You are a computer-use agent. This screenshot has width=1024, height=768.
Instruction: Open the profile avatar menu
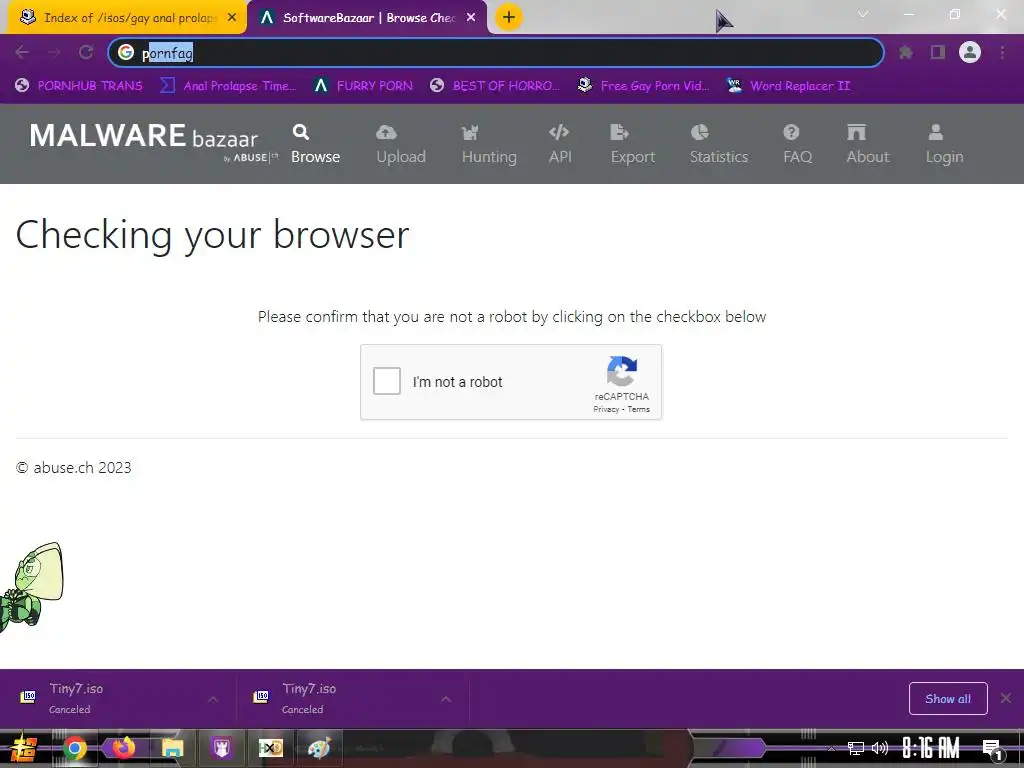(x=970, y=52)
